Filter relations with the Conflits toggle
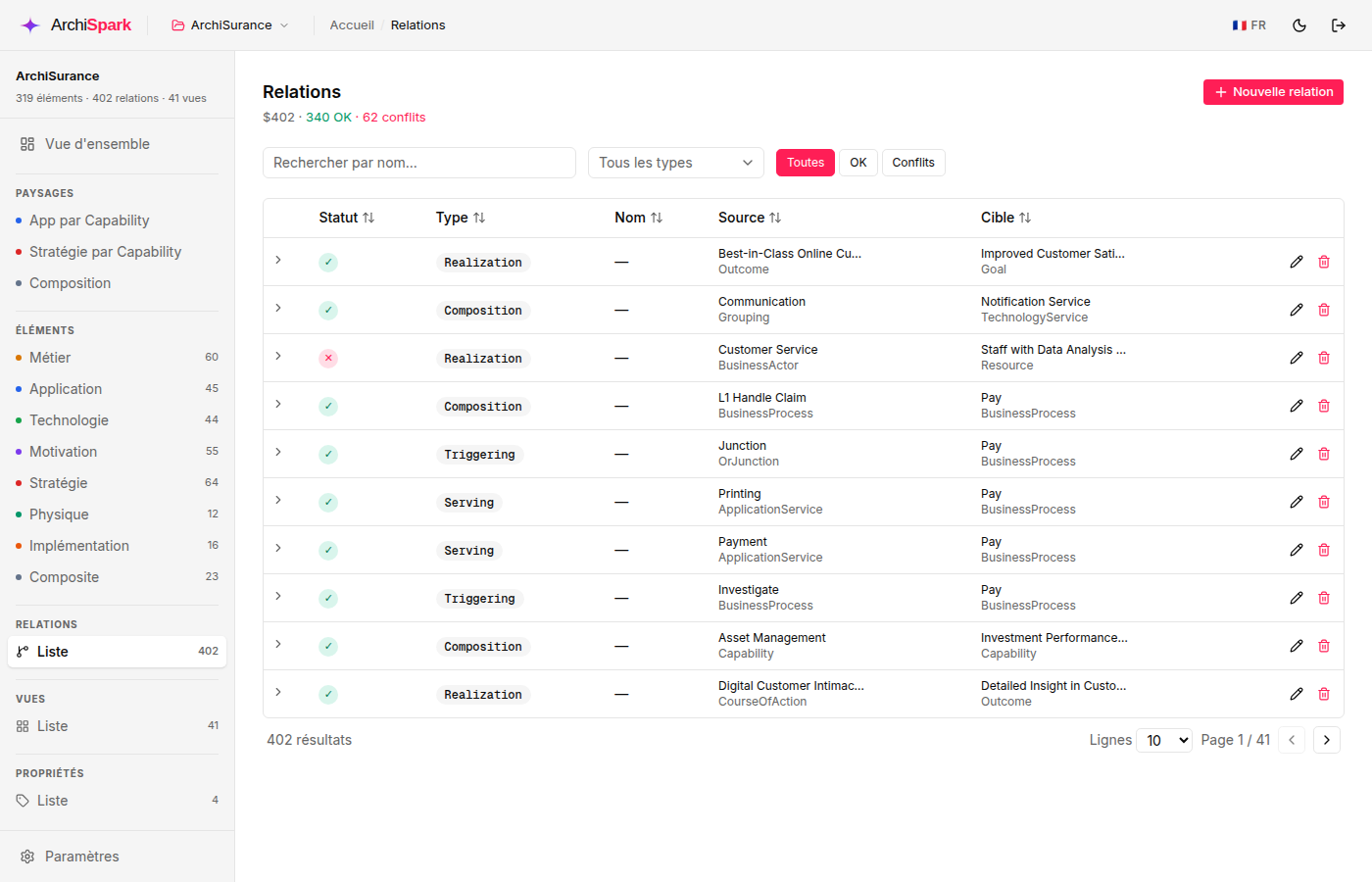1372x882 pixels. pyautogui.click(x=913, y=163)
